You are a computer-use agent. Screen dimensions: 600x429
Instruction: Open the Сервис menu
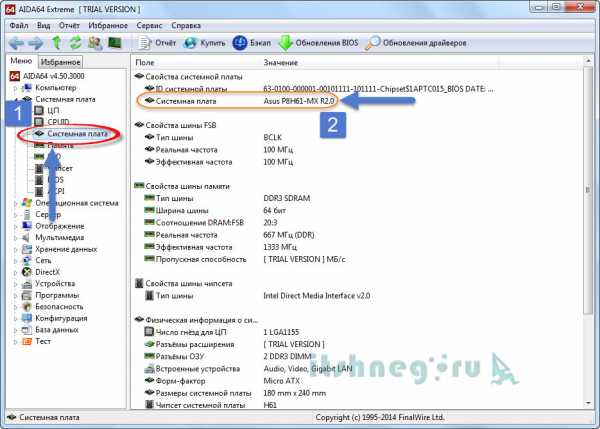pos(149,26)
